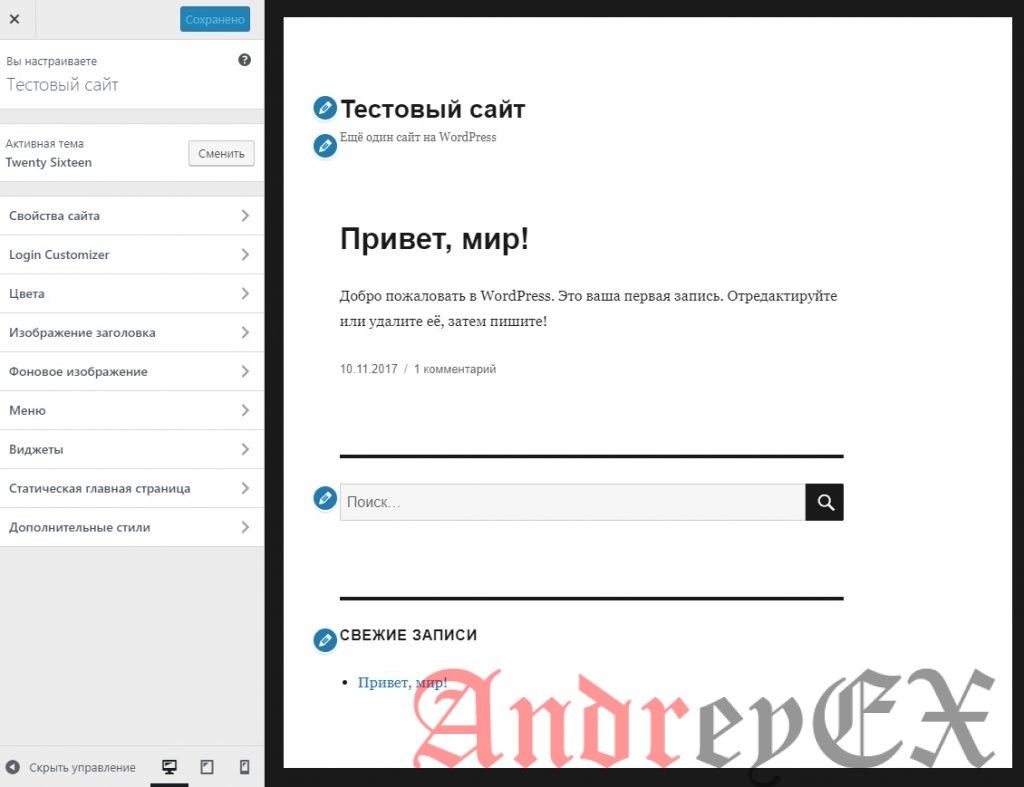1024x787 pixels.
Task: Click inside the Поиск search field
Action: [570, 501]
